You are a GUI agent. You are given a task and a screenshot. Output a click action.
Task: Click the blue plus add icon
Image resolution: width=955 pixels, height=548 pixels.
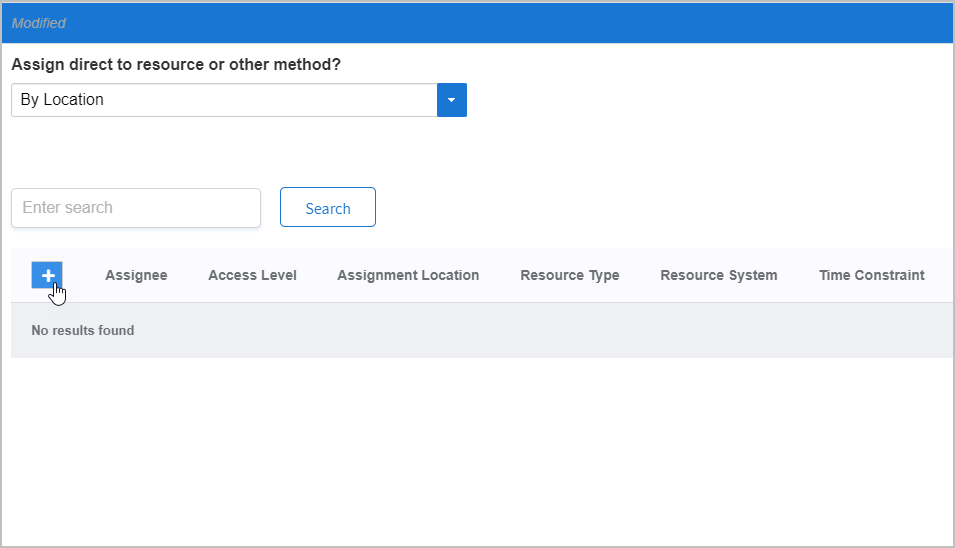point(47,275)
